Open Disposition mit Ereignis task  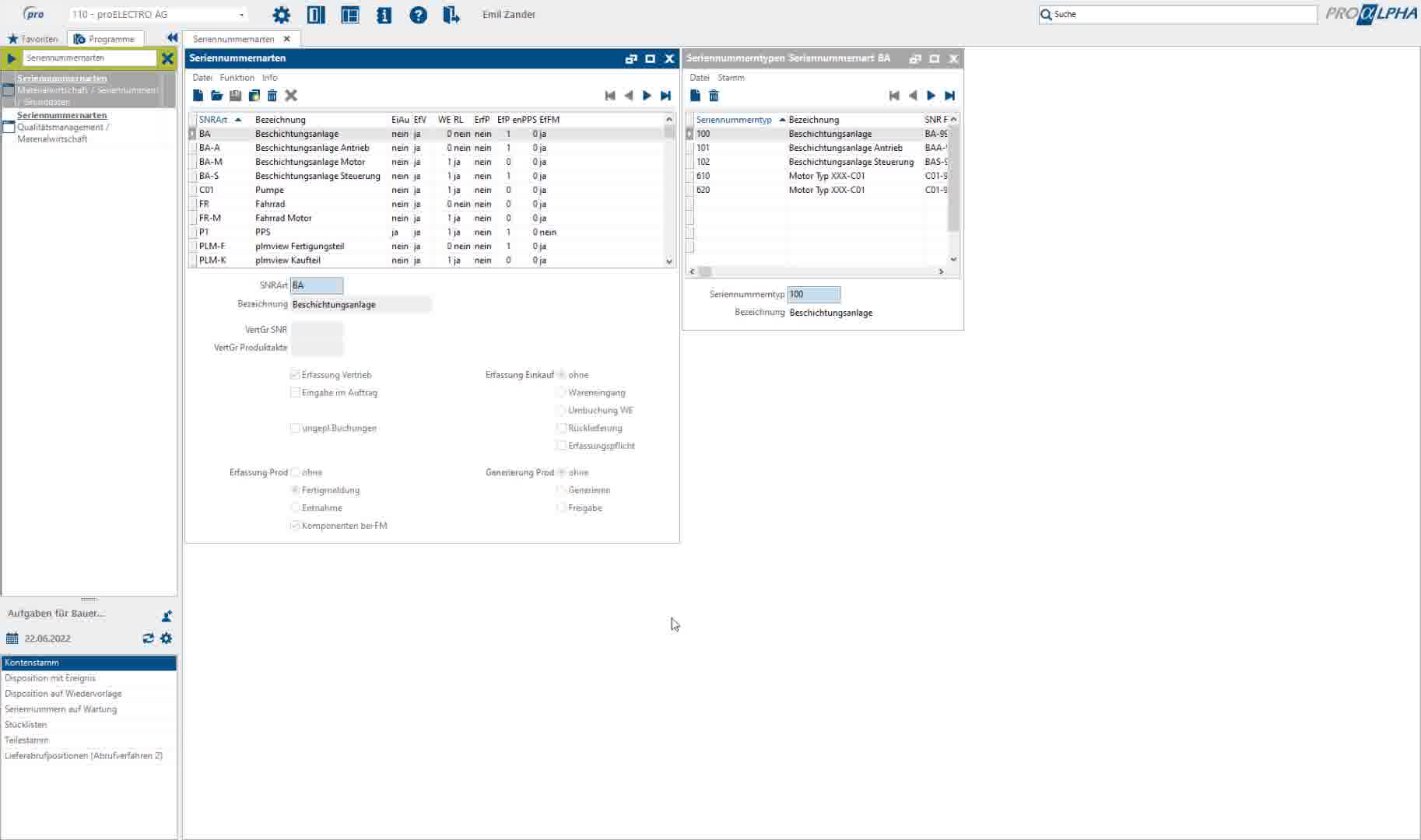89,678
